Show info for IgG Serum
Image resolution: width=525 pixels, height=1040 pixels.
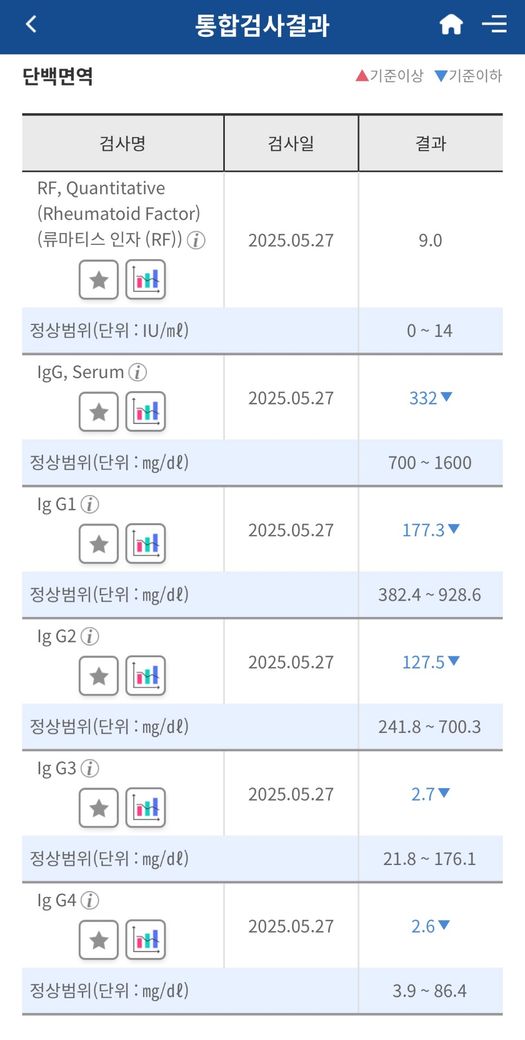click(137, 373)
